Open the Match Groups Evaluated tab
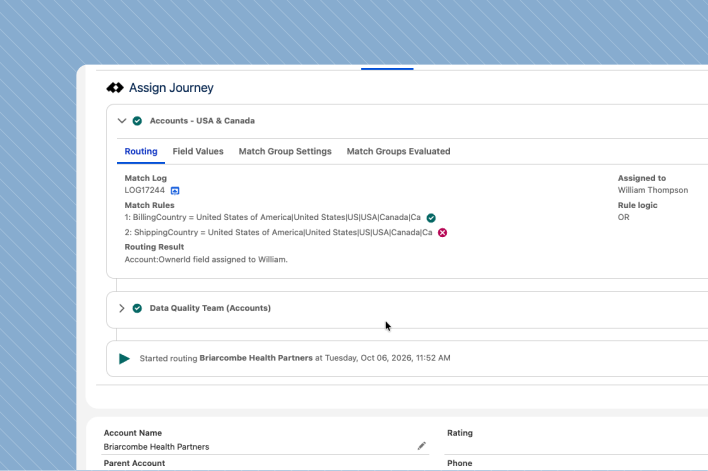The height and width of the screenshot is (471, 708). click(398, 151)
